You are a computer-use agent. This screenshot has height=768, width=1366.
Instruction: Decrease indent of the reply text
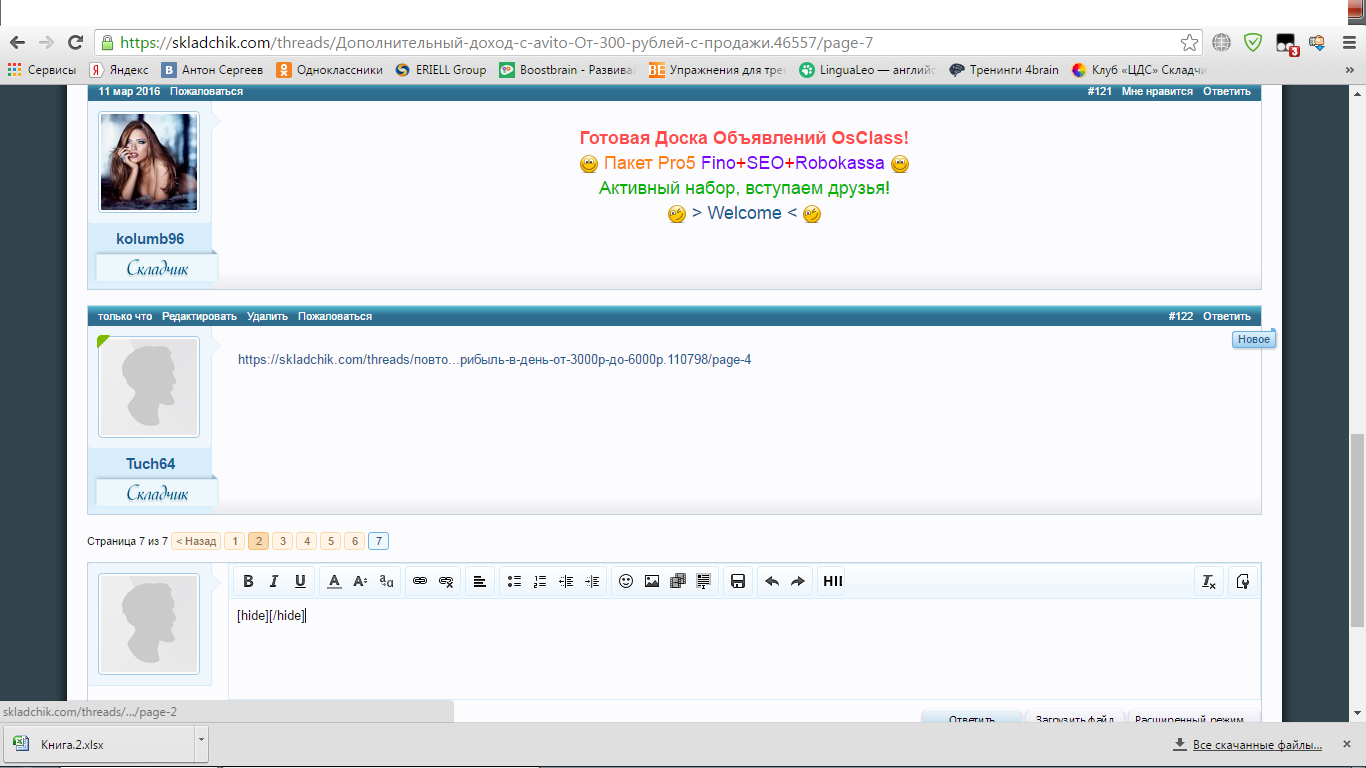pyautogui.click(x=566, y=581)
